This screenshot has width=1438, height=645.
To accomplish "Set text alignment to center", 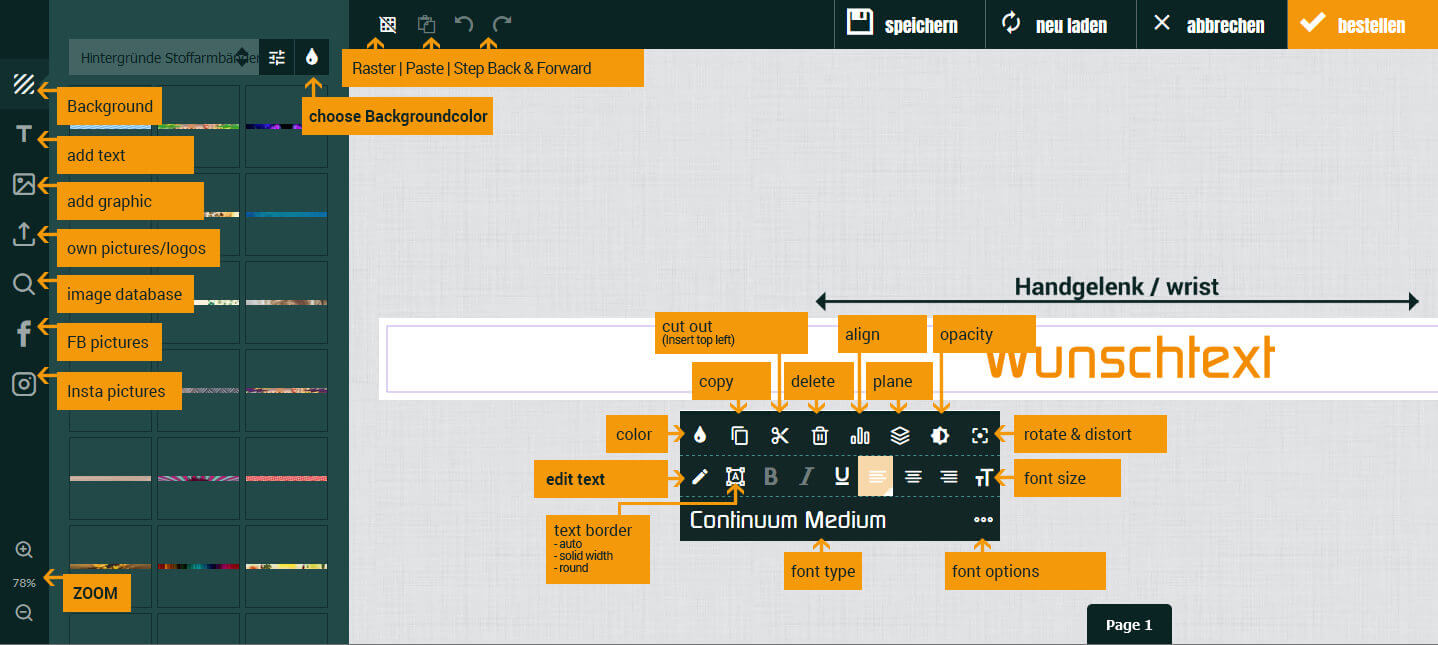I will tap(913, 477).
